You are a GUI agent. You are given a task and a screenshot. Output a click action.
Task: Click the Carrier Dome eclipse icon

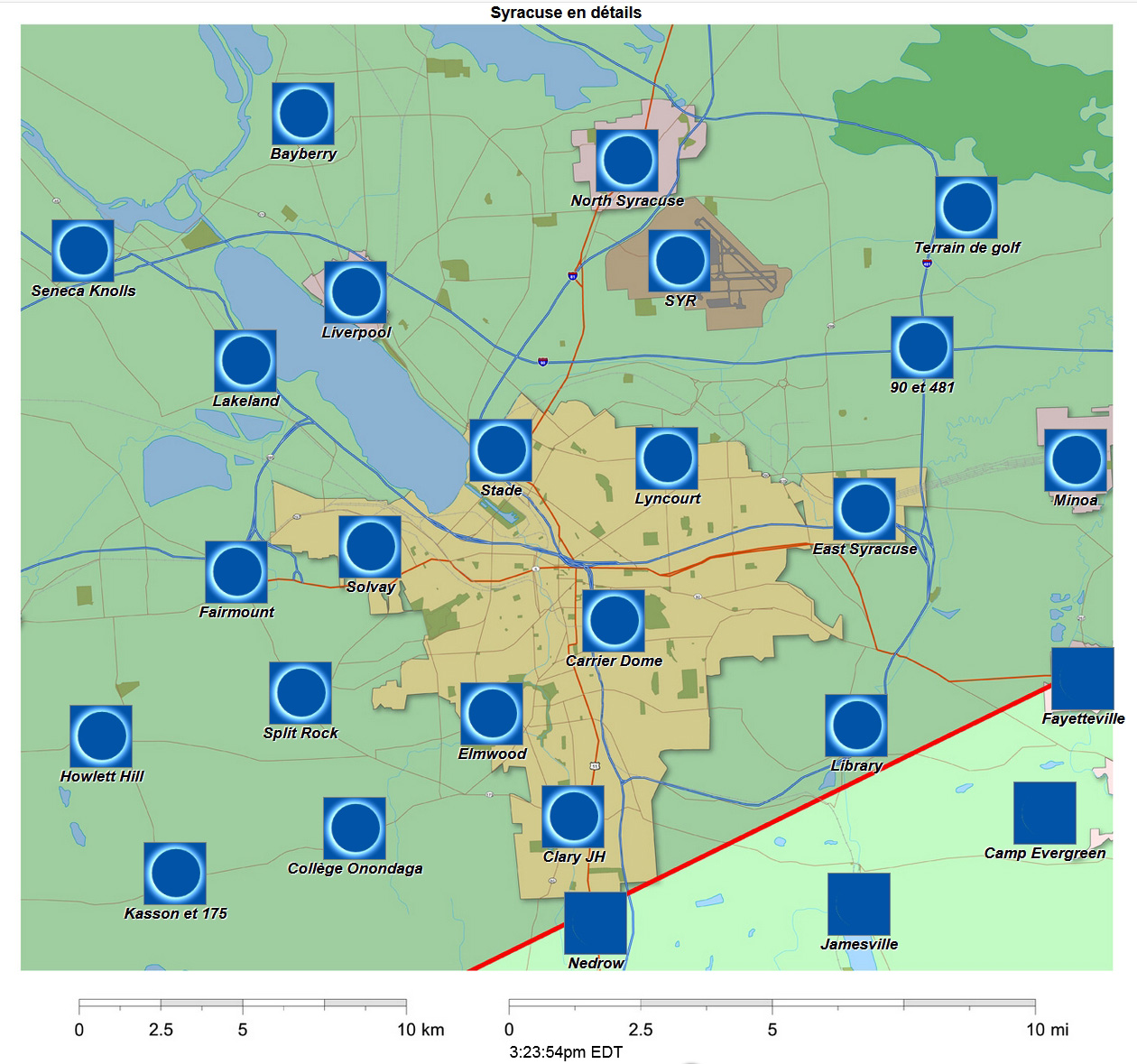click(x=614, y=621)
